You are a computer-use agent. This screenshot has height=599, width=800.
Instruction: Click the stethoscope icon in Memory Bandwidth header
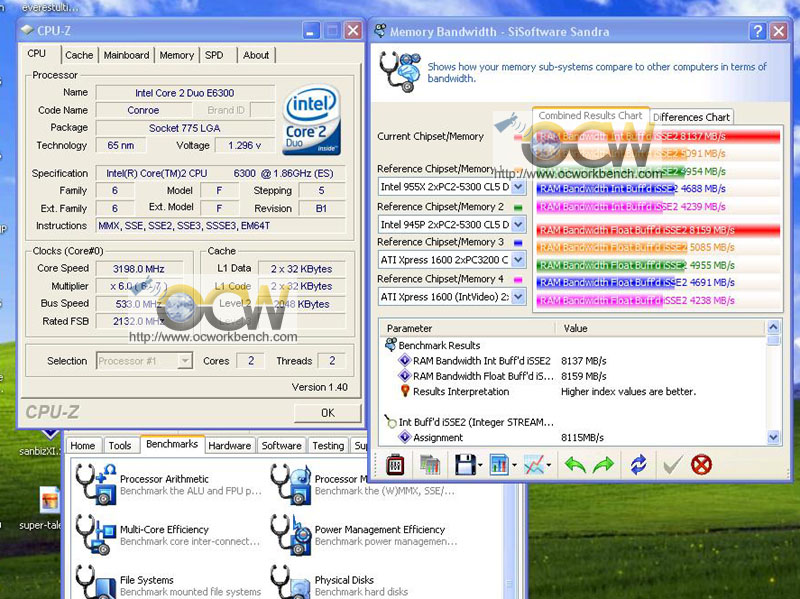coord(399,72)
